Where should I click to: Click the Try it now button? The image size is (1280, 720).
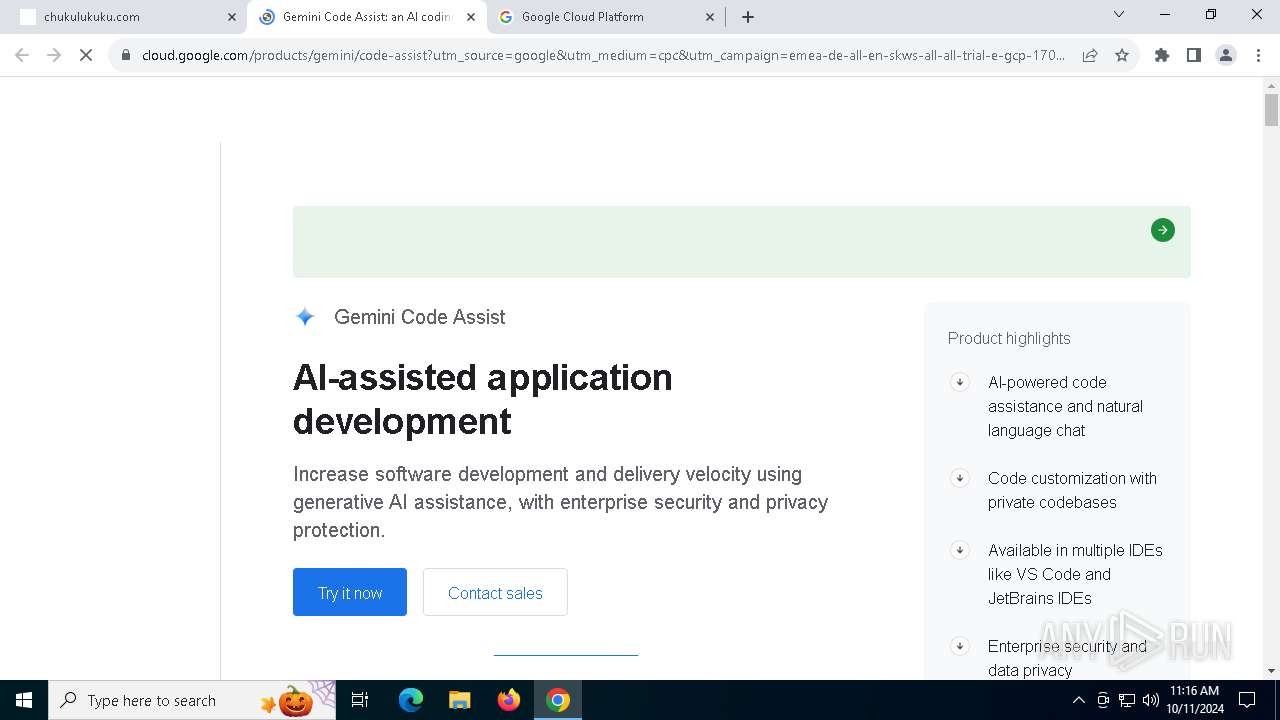pyautogui.click(x=350, y=592)
